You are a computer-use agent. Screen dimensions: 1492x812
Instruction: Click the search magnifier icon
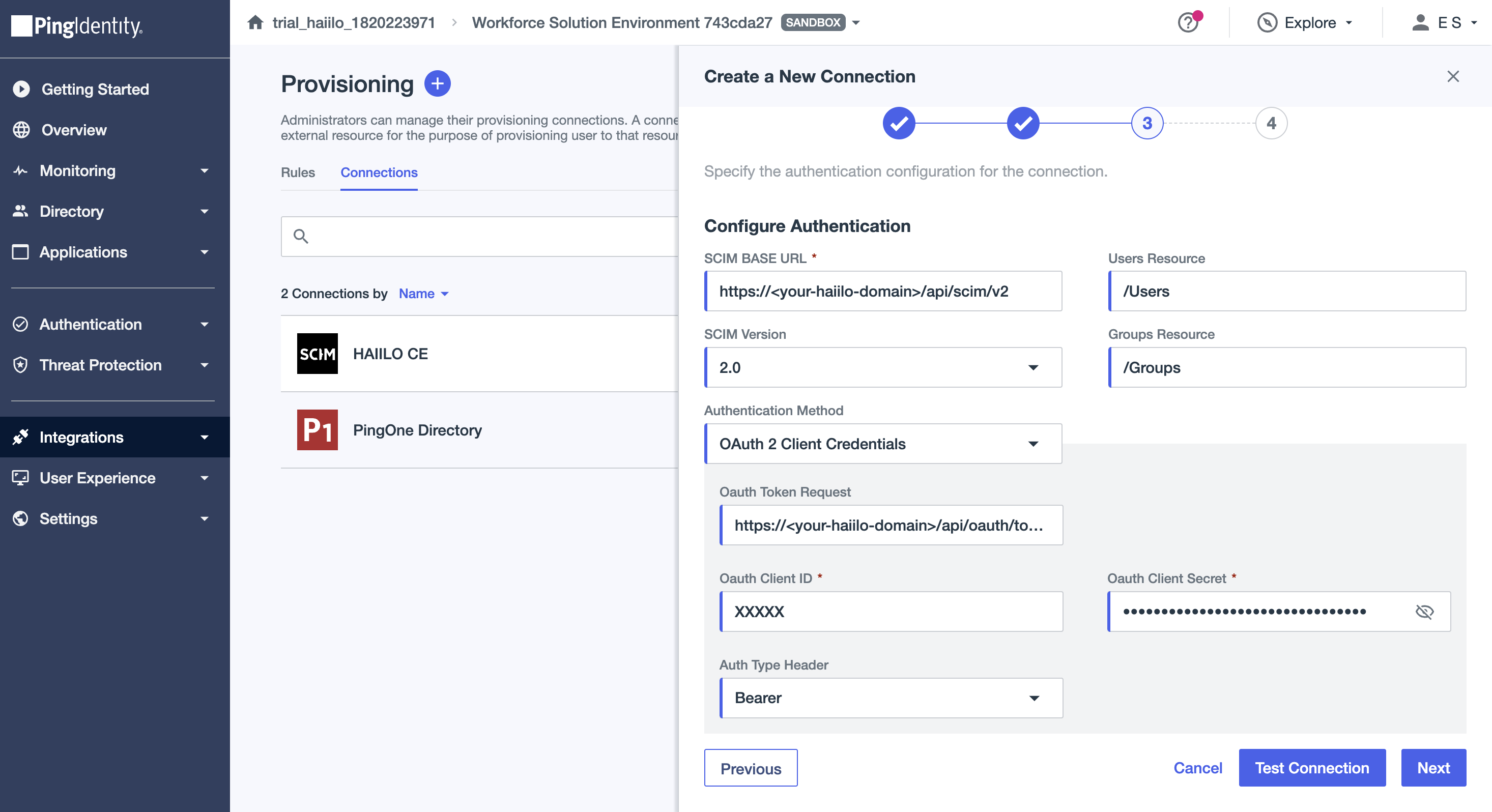(x=301, y=236)
